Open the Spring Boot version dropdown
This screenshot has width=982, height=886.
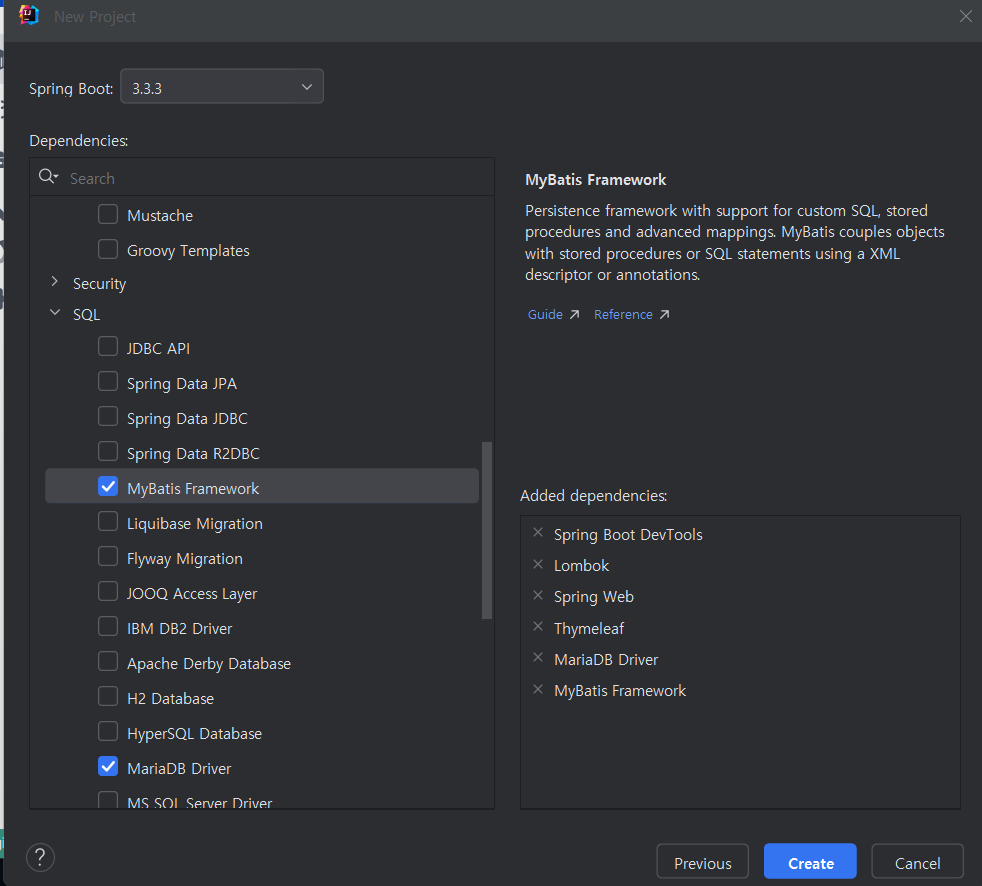(222, 88)
